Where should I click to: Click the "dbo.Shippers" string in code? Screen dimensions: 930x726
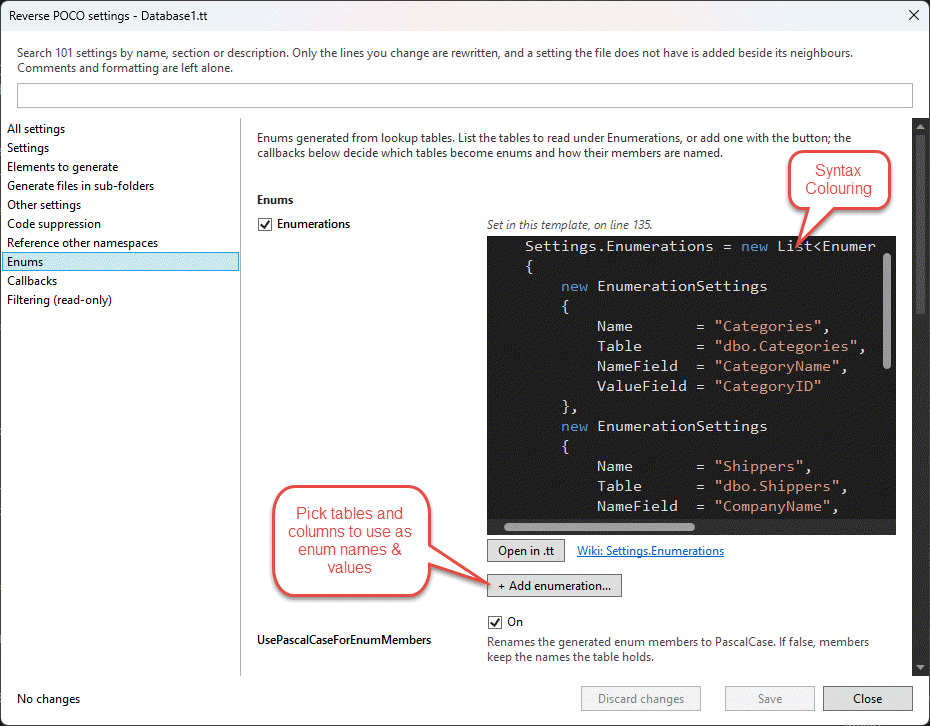776,486
